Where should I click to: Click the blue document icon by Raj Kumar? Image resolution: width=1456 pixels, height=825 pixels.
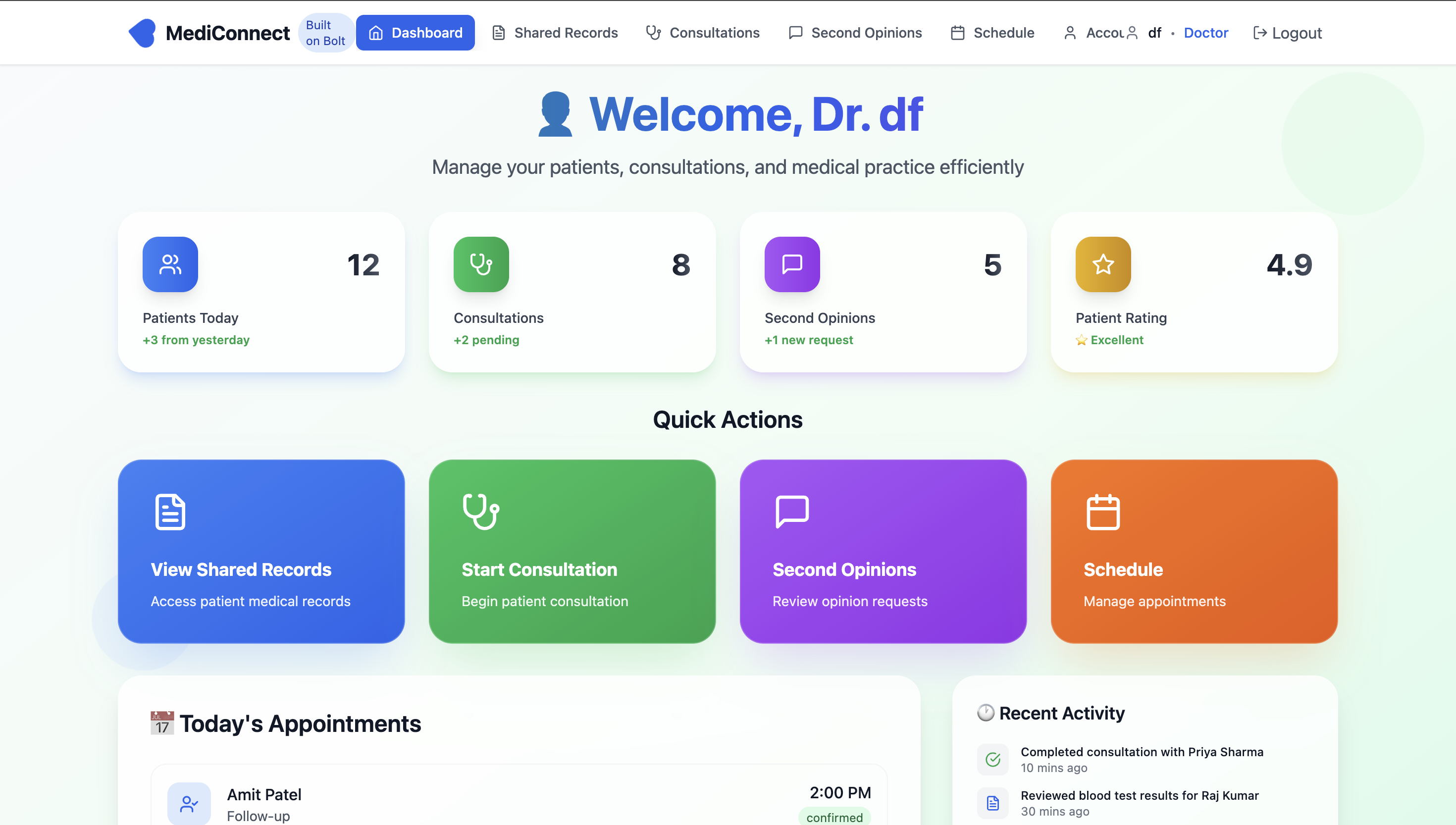point(992,802)
